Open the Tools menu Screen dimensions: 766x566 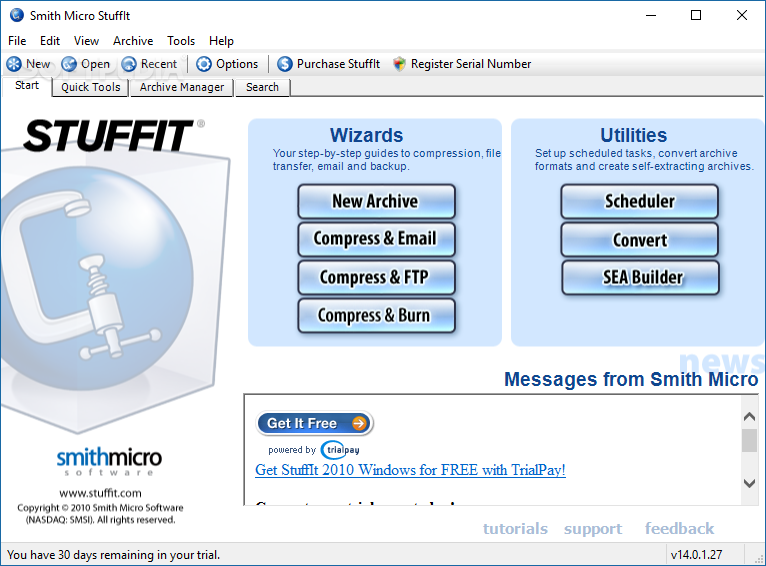click(181, 41)
